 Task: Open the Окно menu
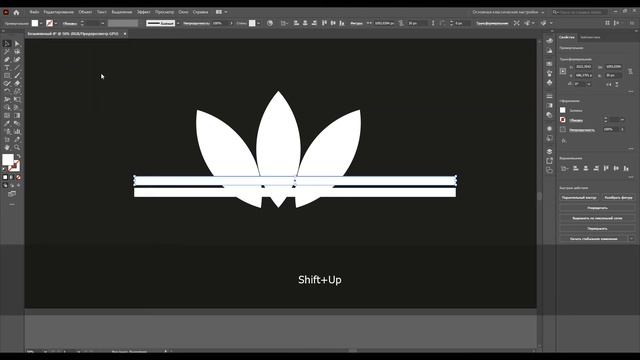point(183,12)
